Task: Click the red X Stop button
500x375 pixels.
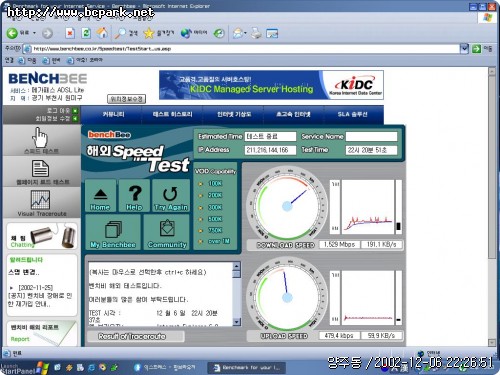Action: click(70, 33)
